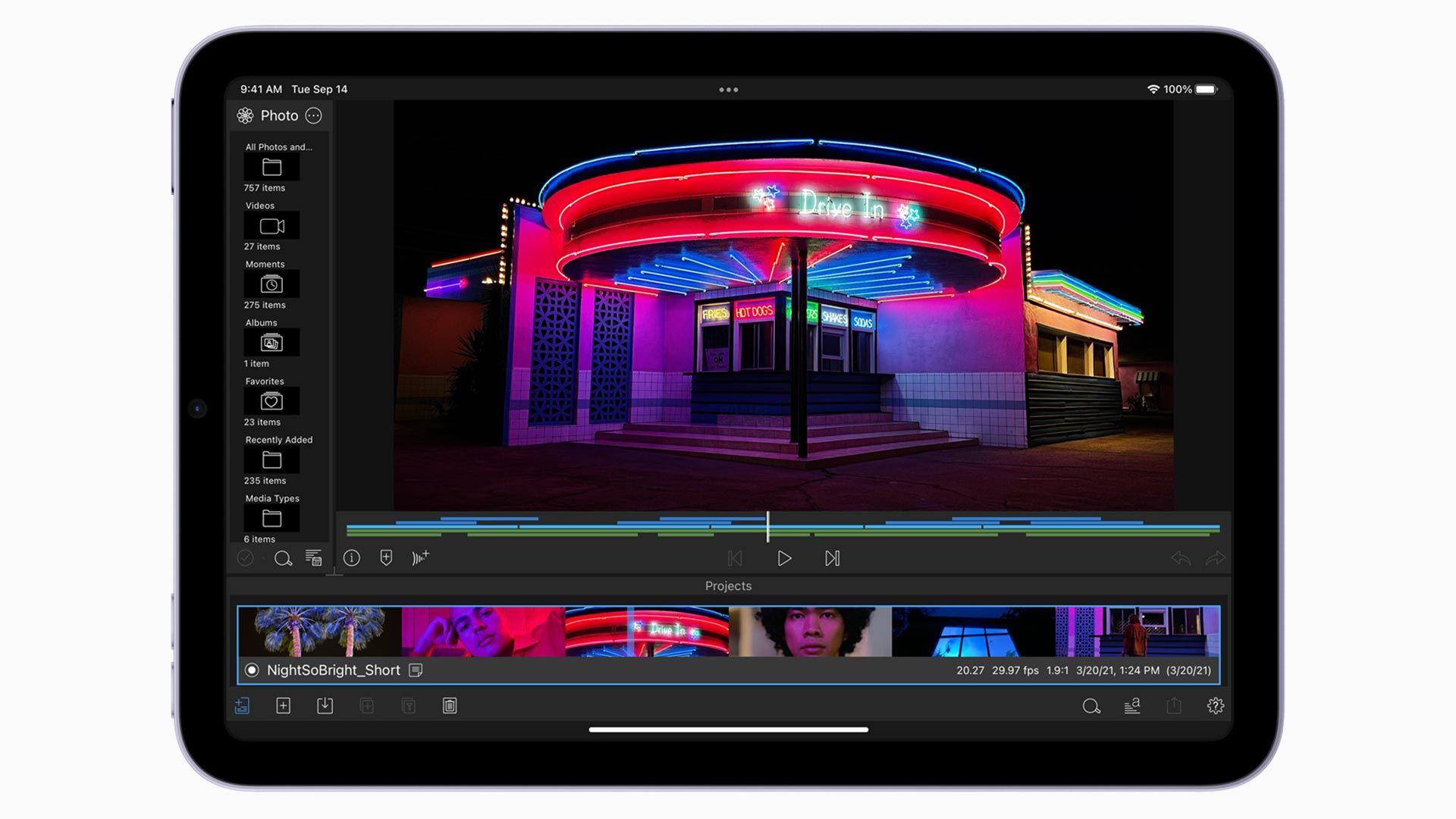Click the import project download icon
This screenshot has width=1456, height=819.
click(x=325, y=706)
